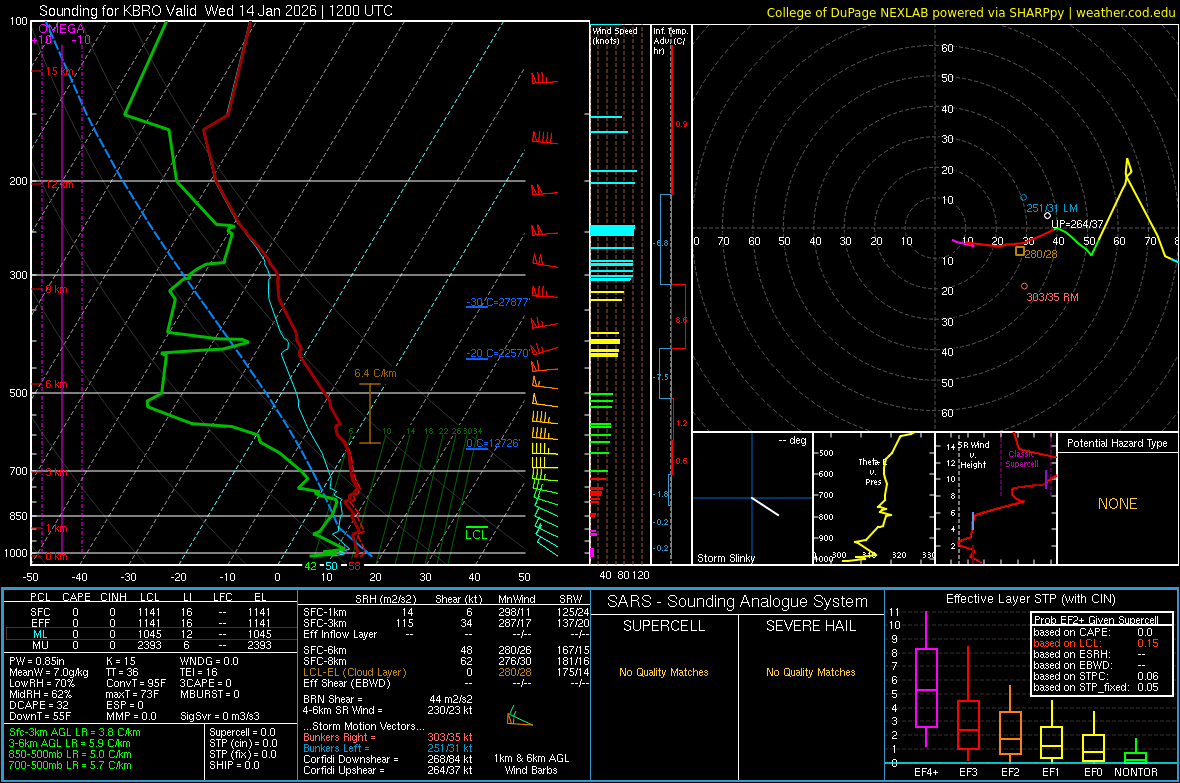1180x783 pixels.
Task: Click the 12 km height marker
Action: click(x=59, y=184)
